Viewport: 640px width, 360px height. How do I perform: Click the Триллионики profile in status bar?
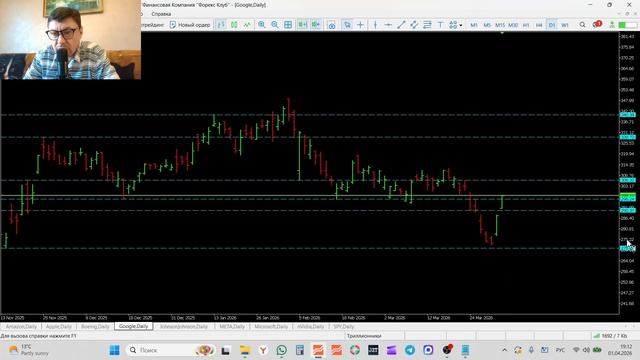click(x=364, y=336)
